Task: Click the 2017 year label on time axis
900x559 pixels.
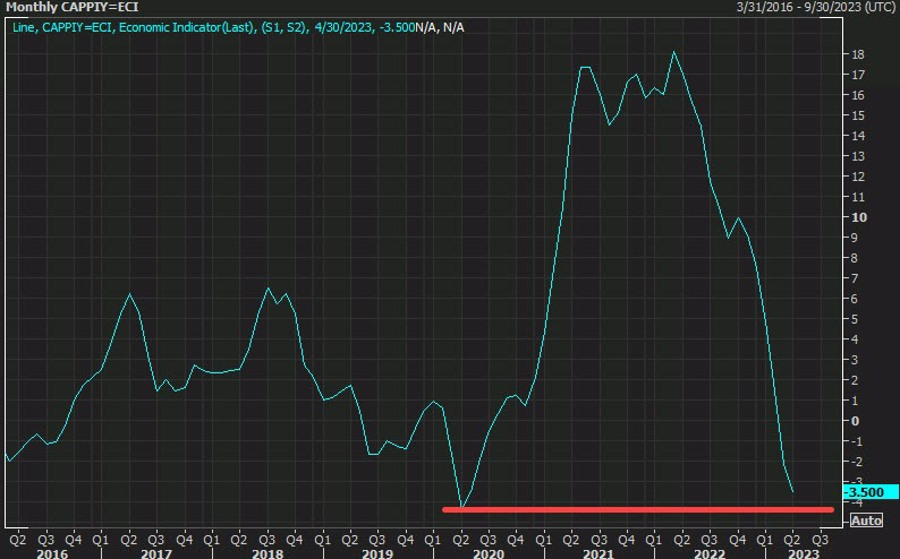Action: [157, 552]
